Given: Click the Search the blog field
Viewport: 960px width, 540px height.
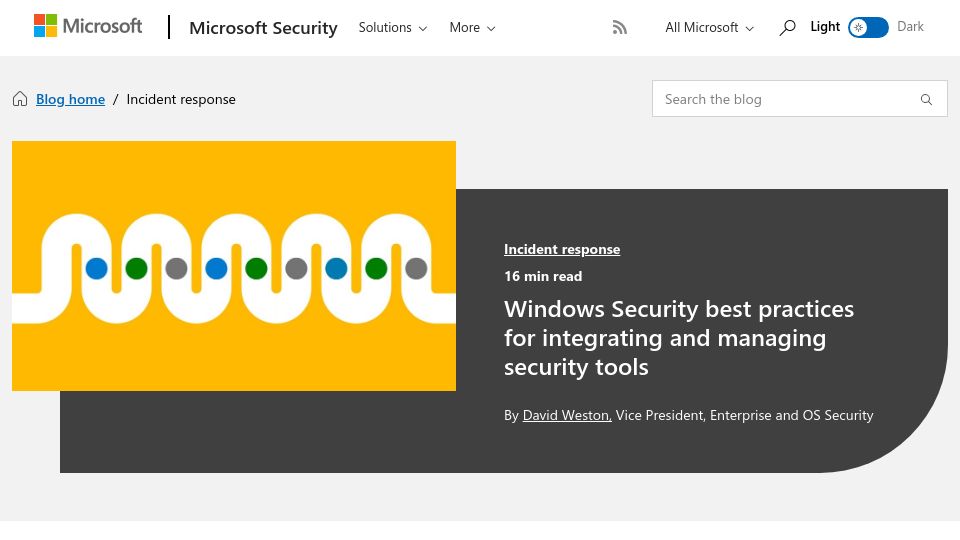Looking at the screenshot, I should (800, 99).
